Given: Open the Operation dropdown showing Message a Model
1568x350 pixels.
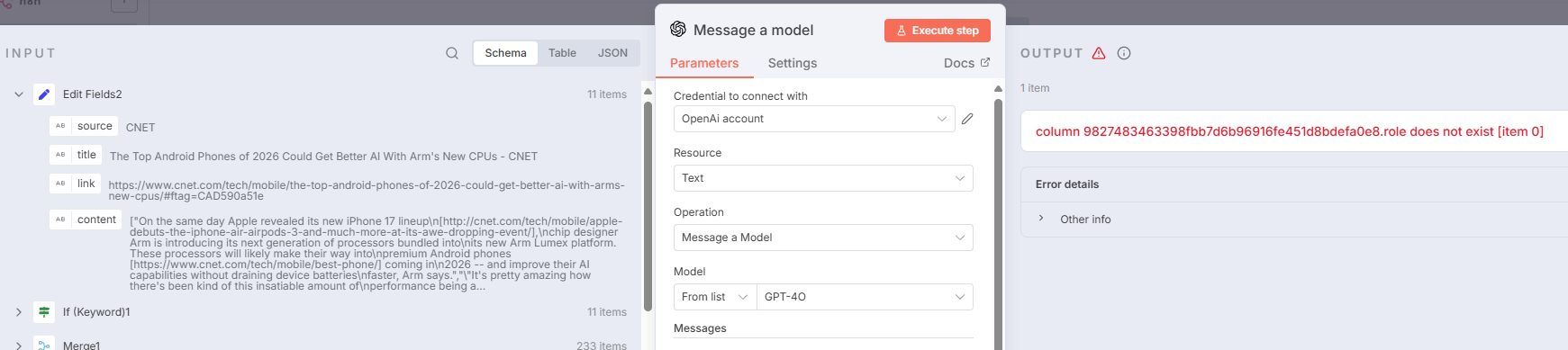Looking at the screenshot, I should [x=823, y=238].
